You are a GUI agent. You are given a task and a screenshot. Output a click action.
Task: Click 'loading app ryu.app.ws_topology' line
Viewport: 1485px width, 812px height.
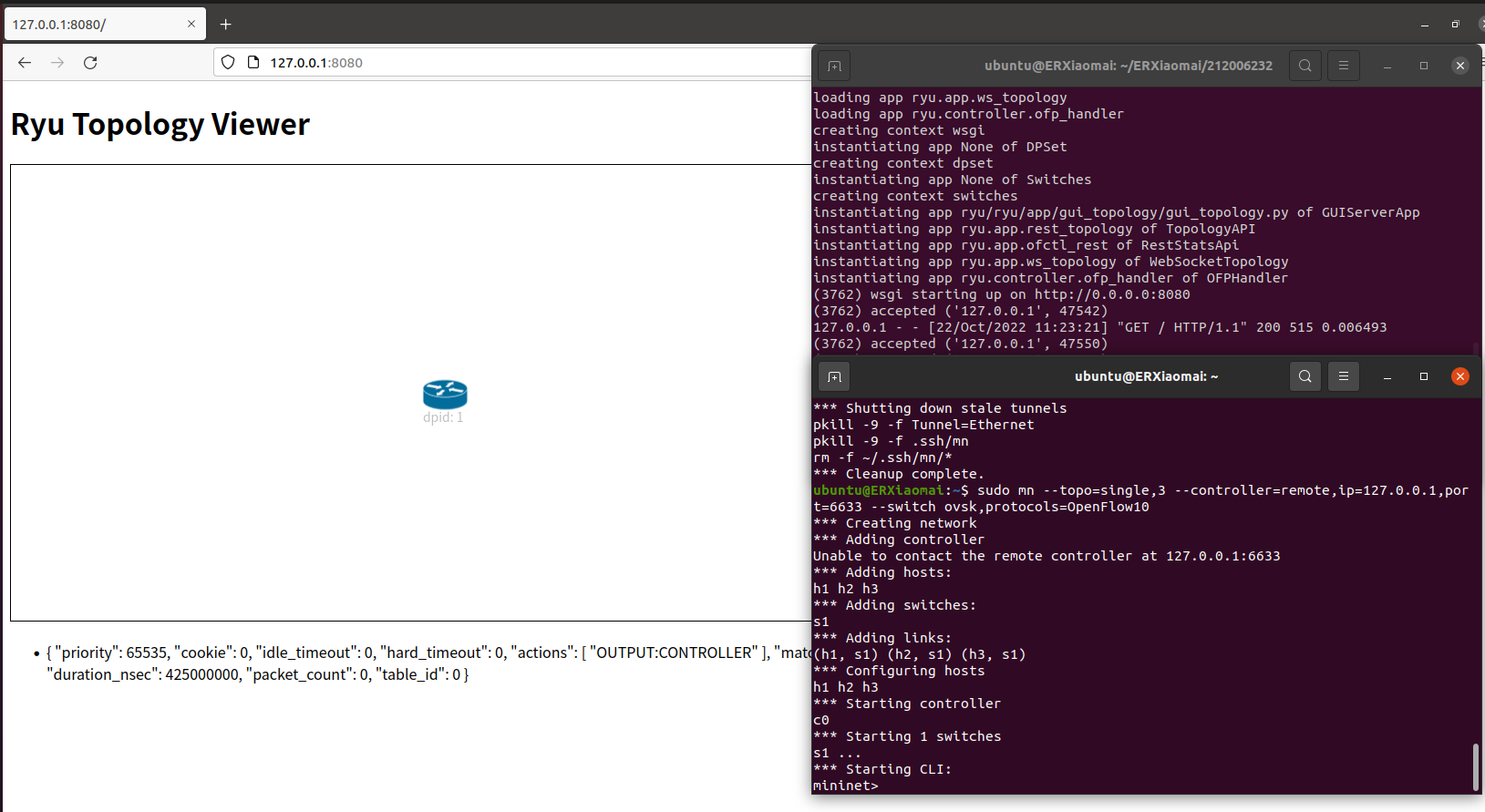pos(940,98)
